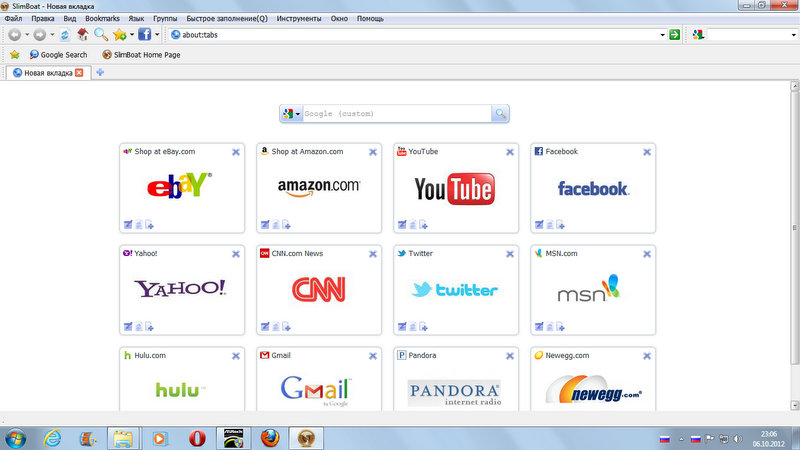The width and height of the screenshot is (800, 450).
Task: Open the toolbar search box dropdown
Action: pos(793,35)
